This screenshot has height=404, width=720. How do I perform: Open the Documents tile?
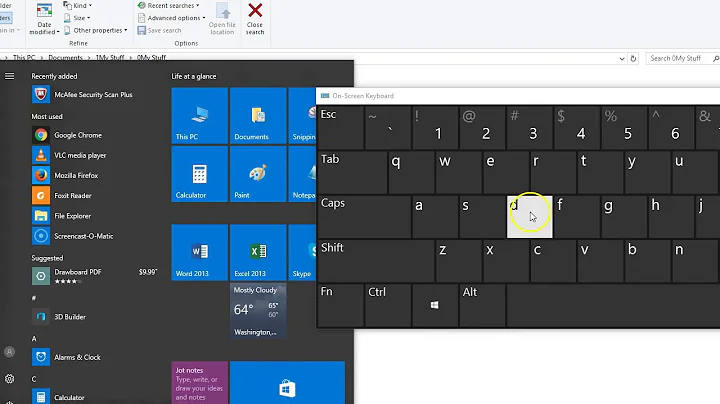point(258,116)
